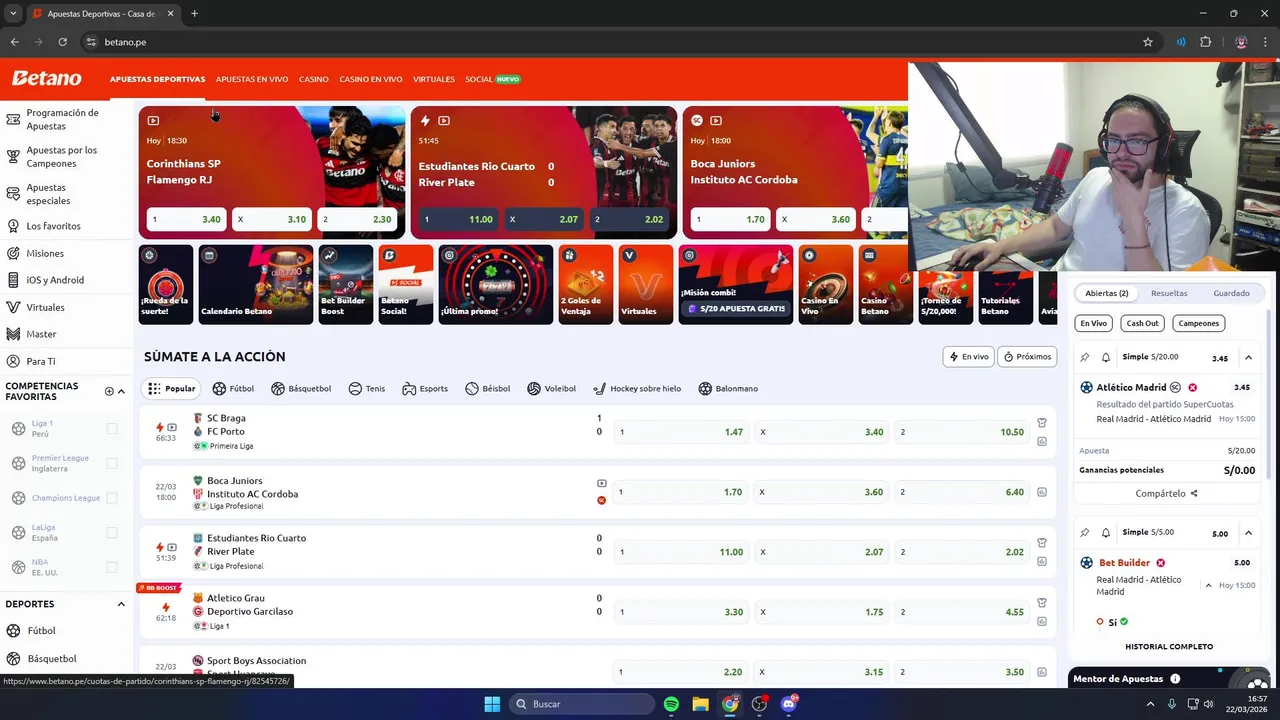
Task: Collapse the Simple S/20.00 bet card
Action: [1248, 357]
